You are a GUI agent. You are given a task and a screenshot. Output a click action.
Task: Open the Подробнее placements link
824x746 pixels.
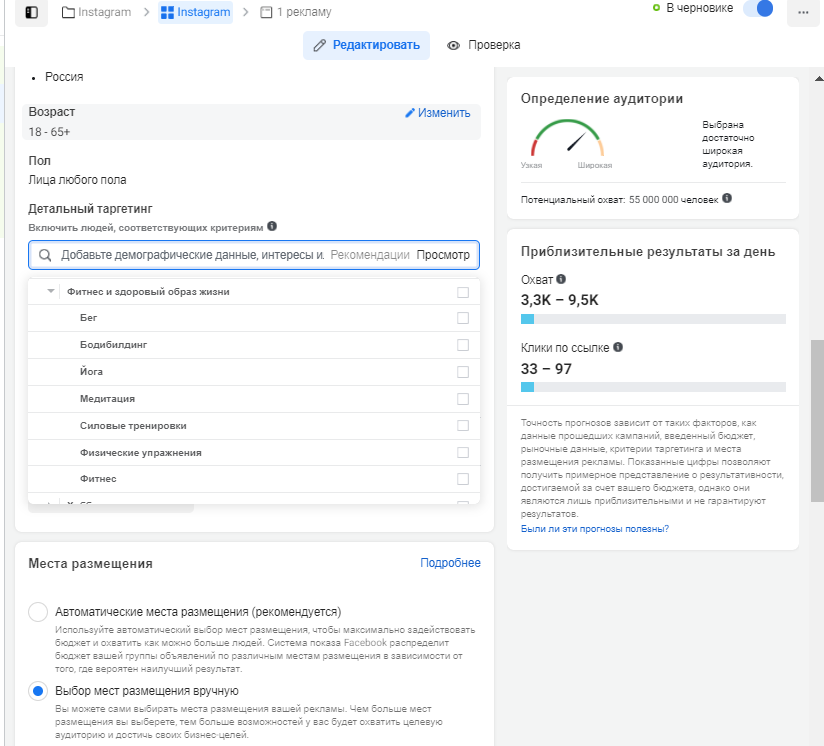click(450, 564)
